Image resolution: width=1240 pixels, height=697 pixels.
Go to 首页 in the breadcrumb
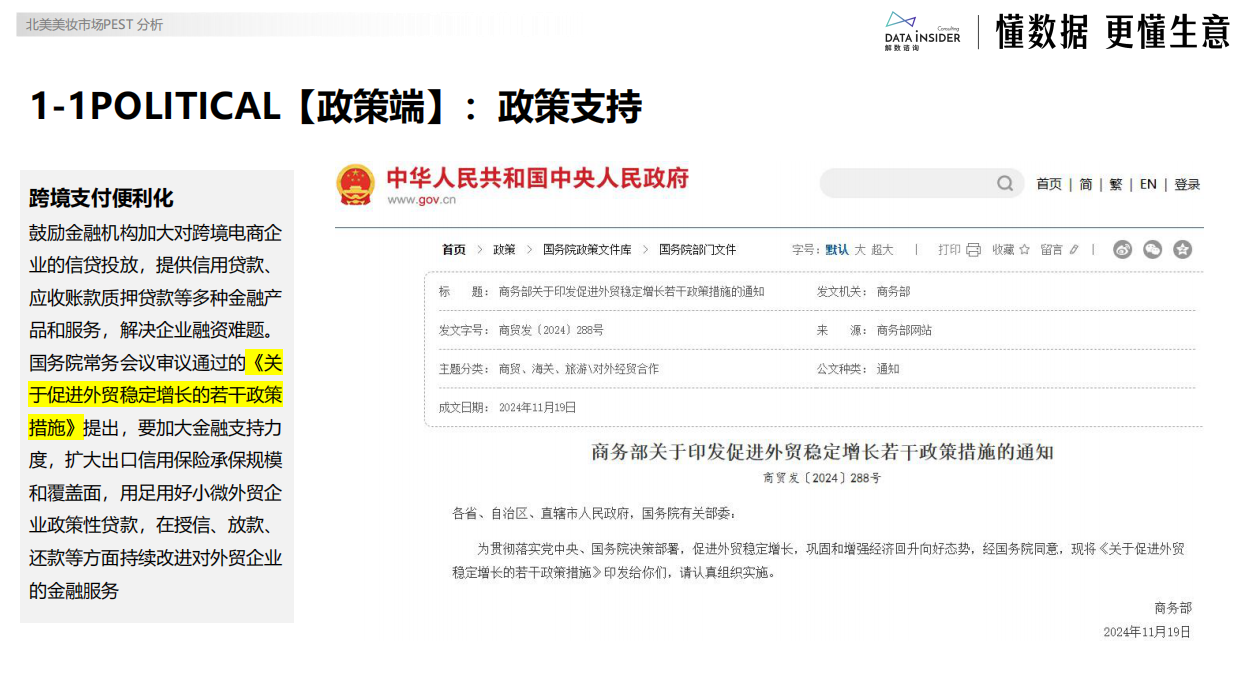454,250
